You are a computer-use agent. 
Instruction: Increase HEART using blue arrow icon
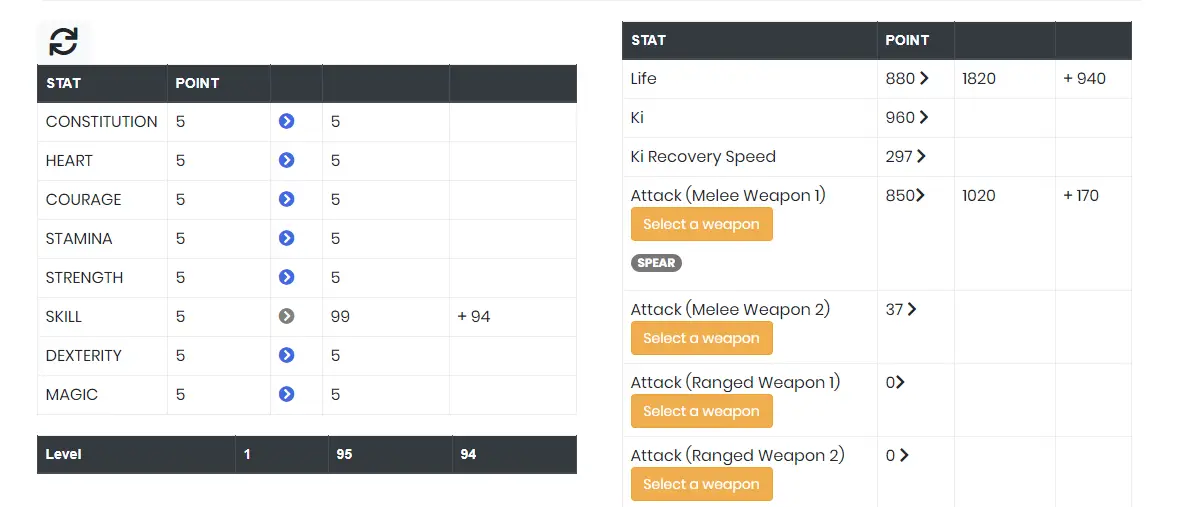coord(286,160)
